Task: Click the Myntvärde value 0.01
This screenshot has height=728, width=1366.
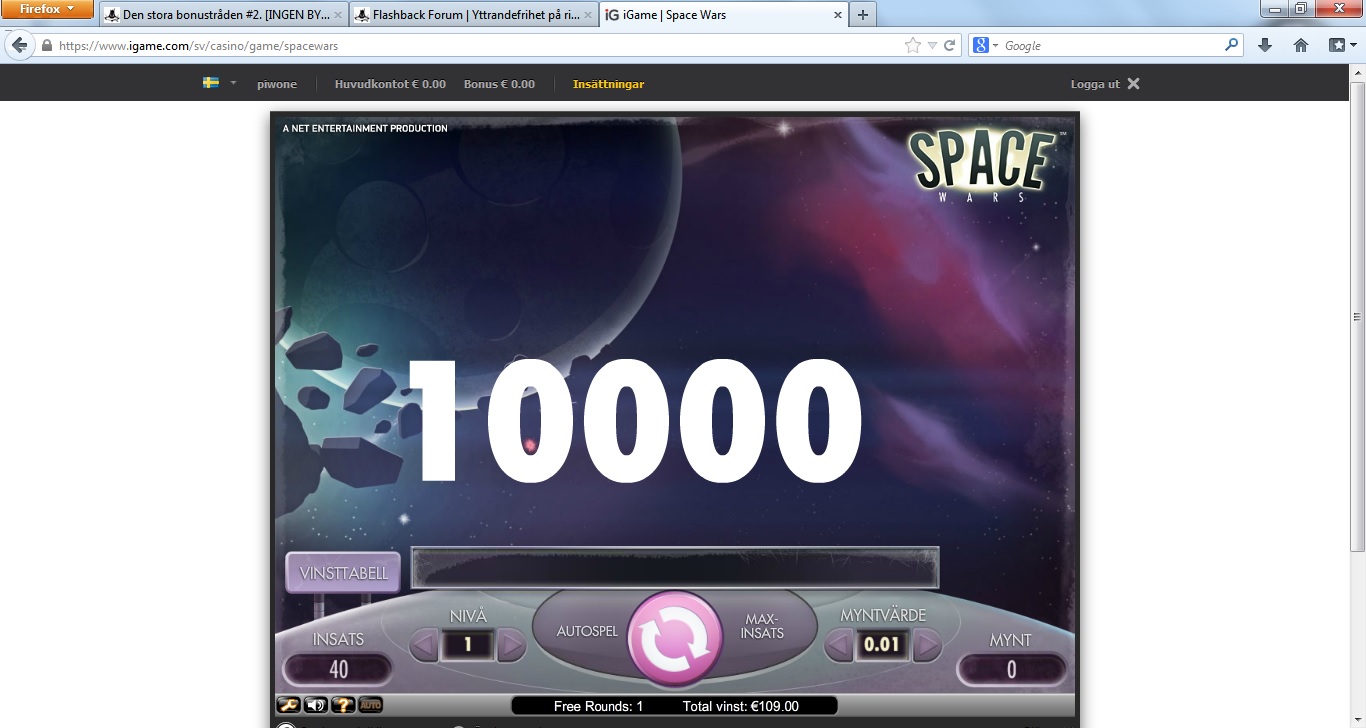Action: point(882,645)
